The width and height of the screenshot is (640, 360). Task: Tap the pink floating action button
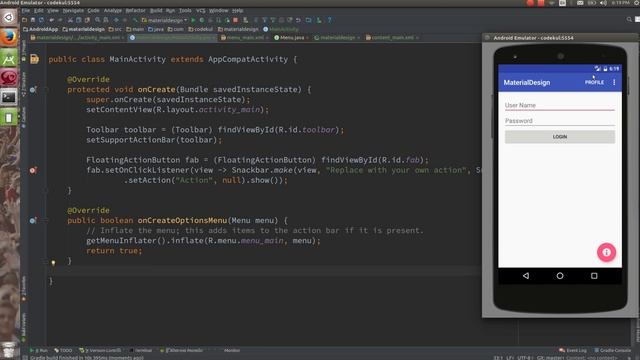606,252
